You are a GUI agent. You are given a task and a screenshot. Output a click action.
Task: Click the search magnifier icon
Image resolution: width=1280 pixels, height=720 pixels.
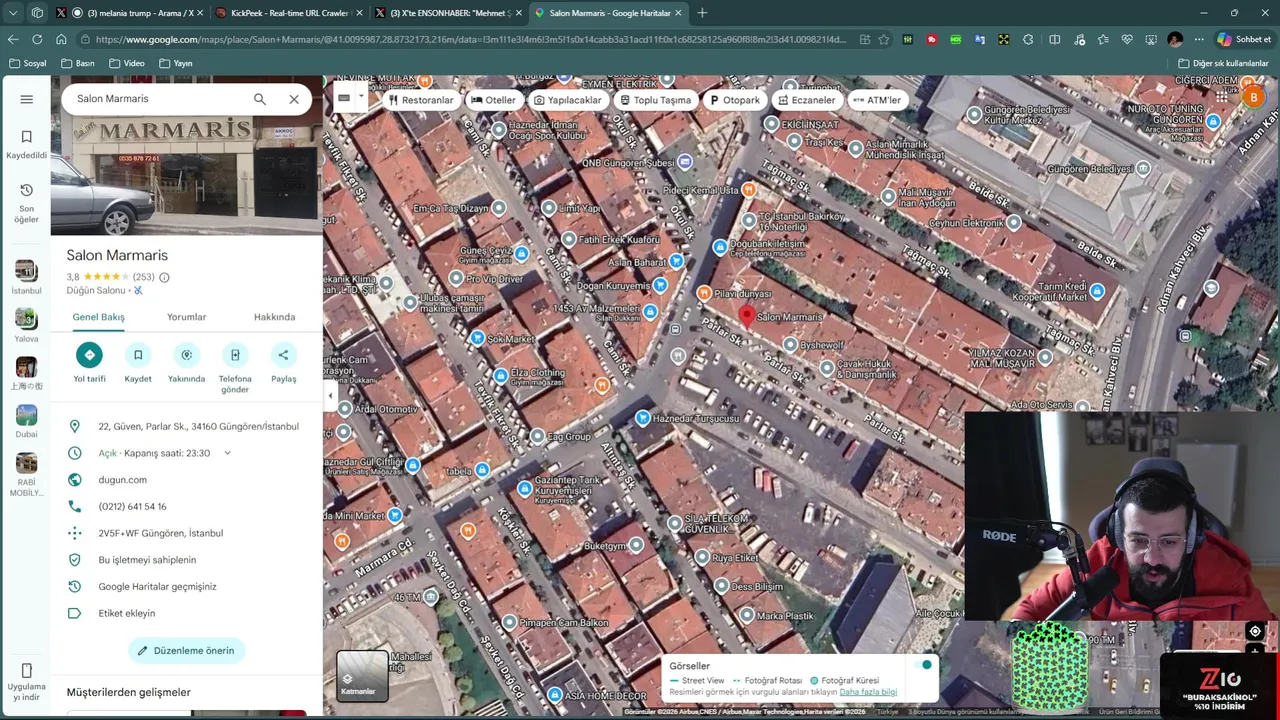[260, 99]
